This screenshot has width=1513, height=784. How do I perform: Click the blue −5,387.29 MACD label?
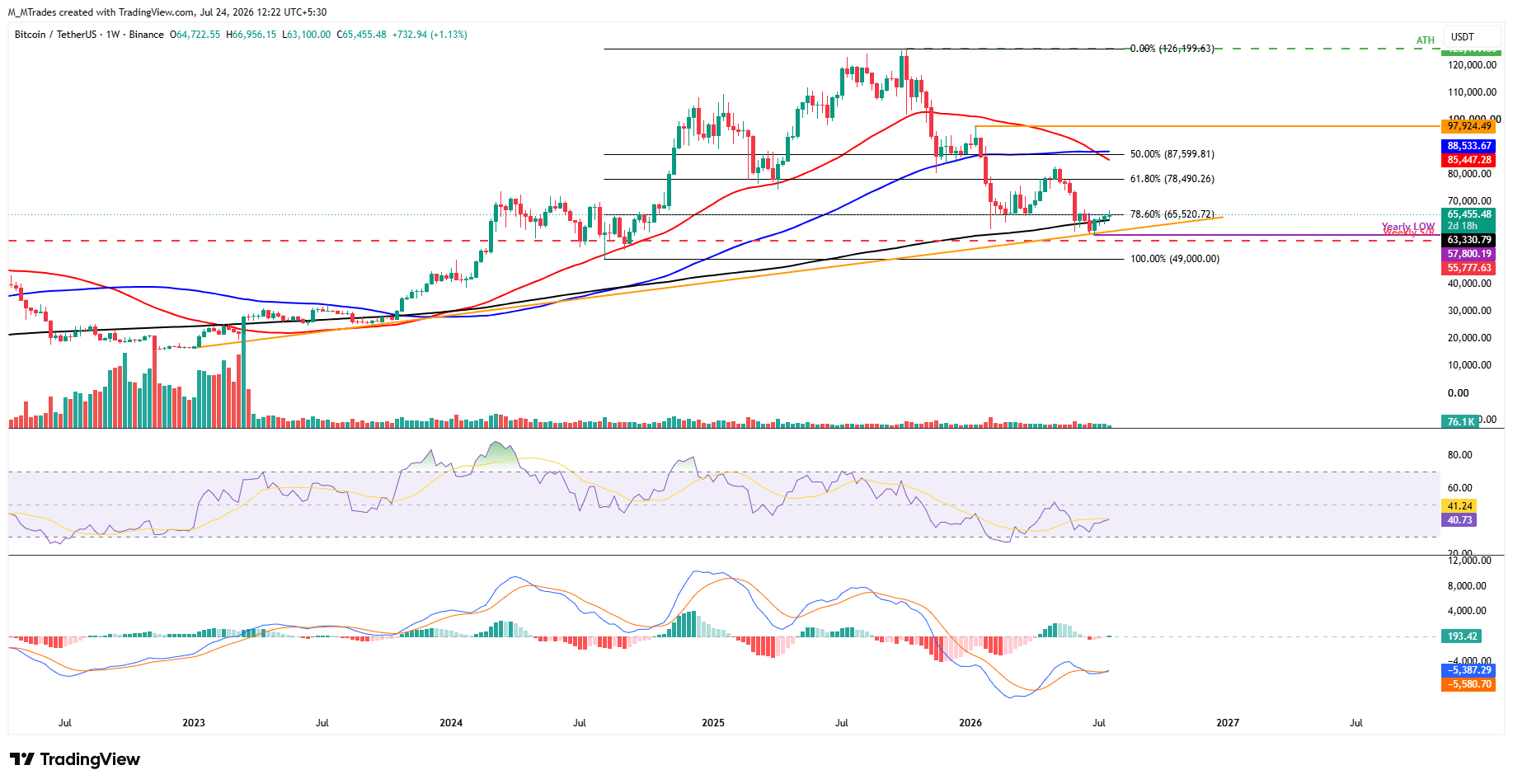(1468, 670)
